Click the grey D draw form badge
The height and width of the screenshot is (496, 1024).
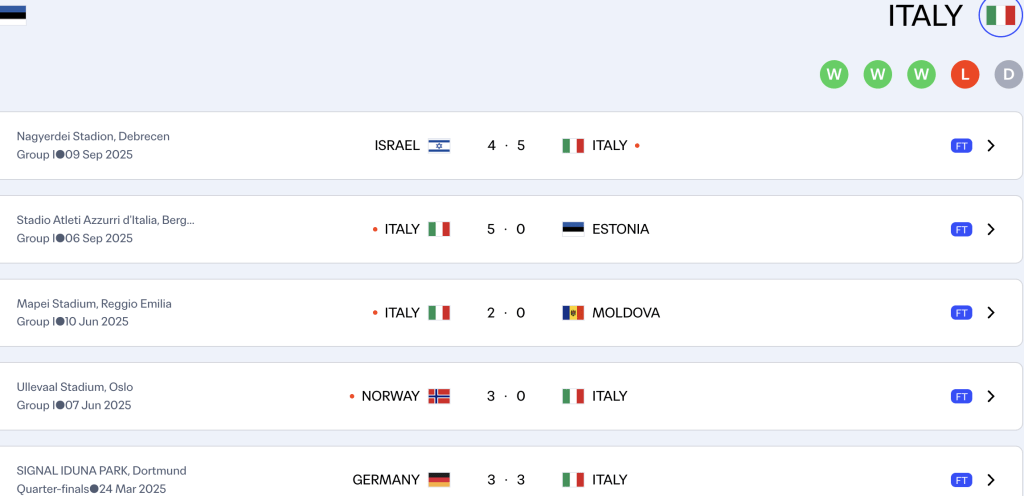click(x=1008, y=74)
